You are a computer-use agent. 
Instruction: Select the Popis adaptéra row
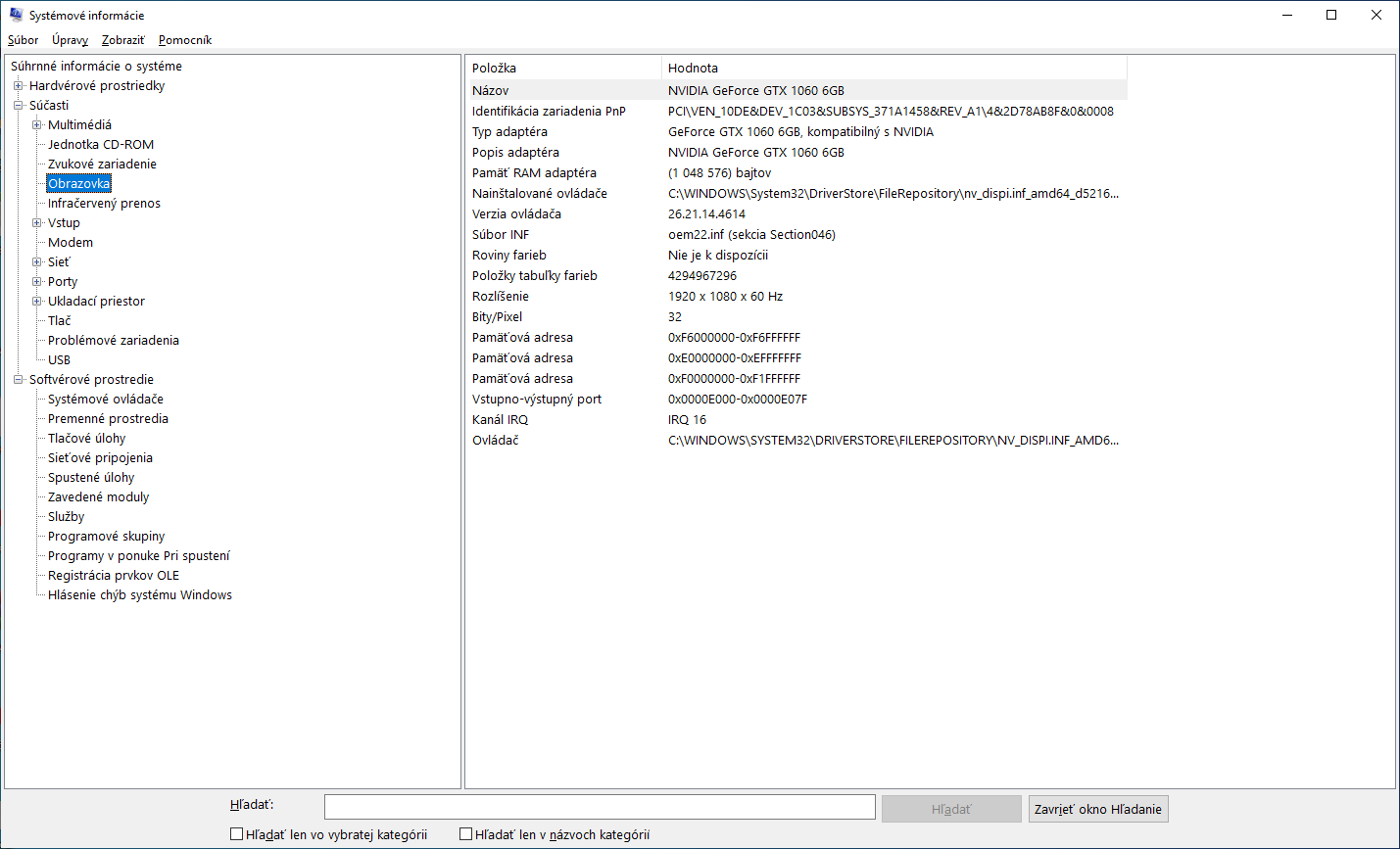tap(797, 152)
